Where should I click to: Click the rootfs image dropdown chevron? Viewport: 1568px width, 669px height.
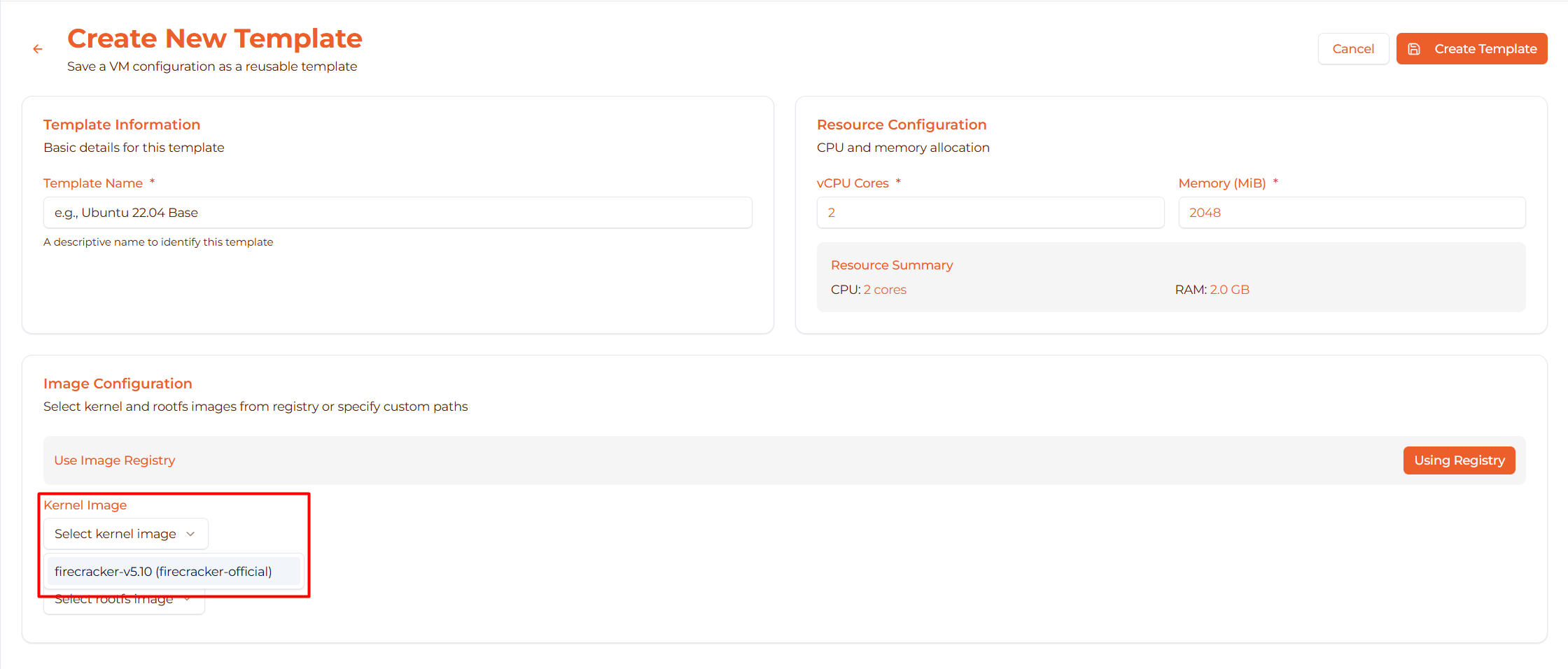188,600
